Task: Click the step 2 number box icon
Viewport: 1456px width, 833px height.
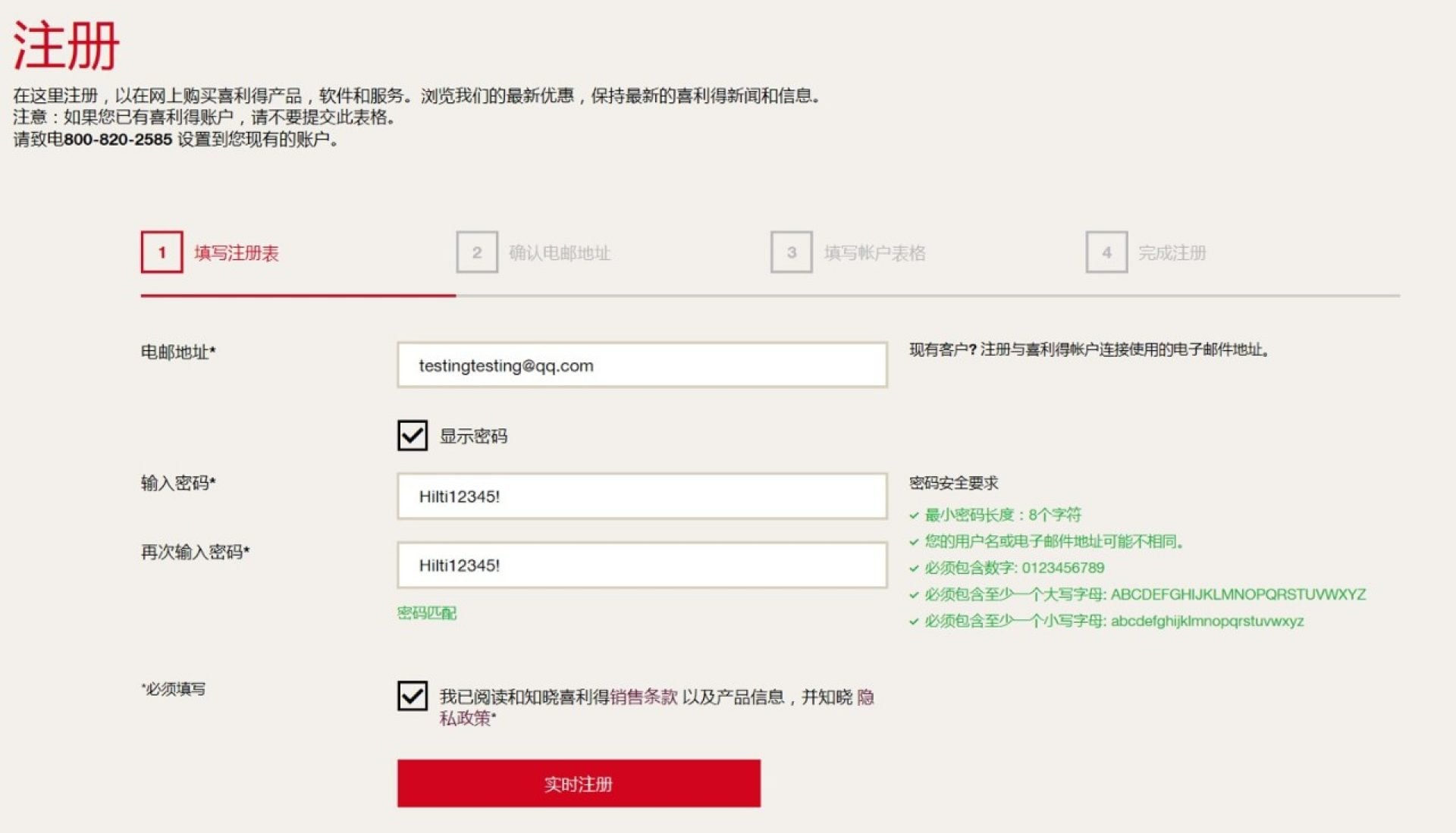Action: pos(476,252)
